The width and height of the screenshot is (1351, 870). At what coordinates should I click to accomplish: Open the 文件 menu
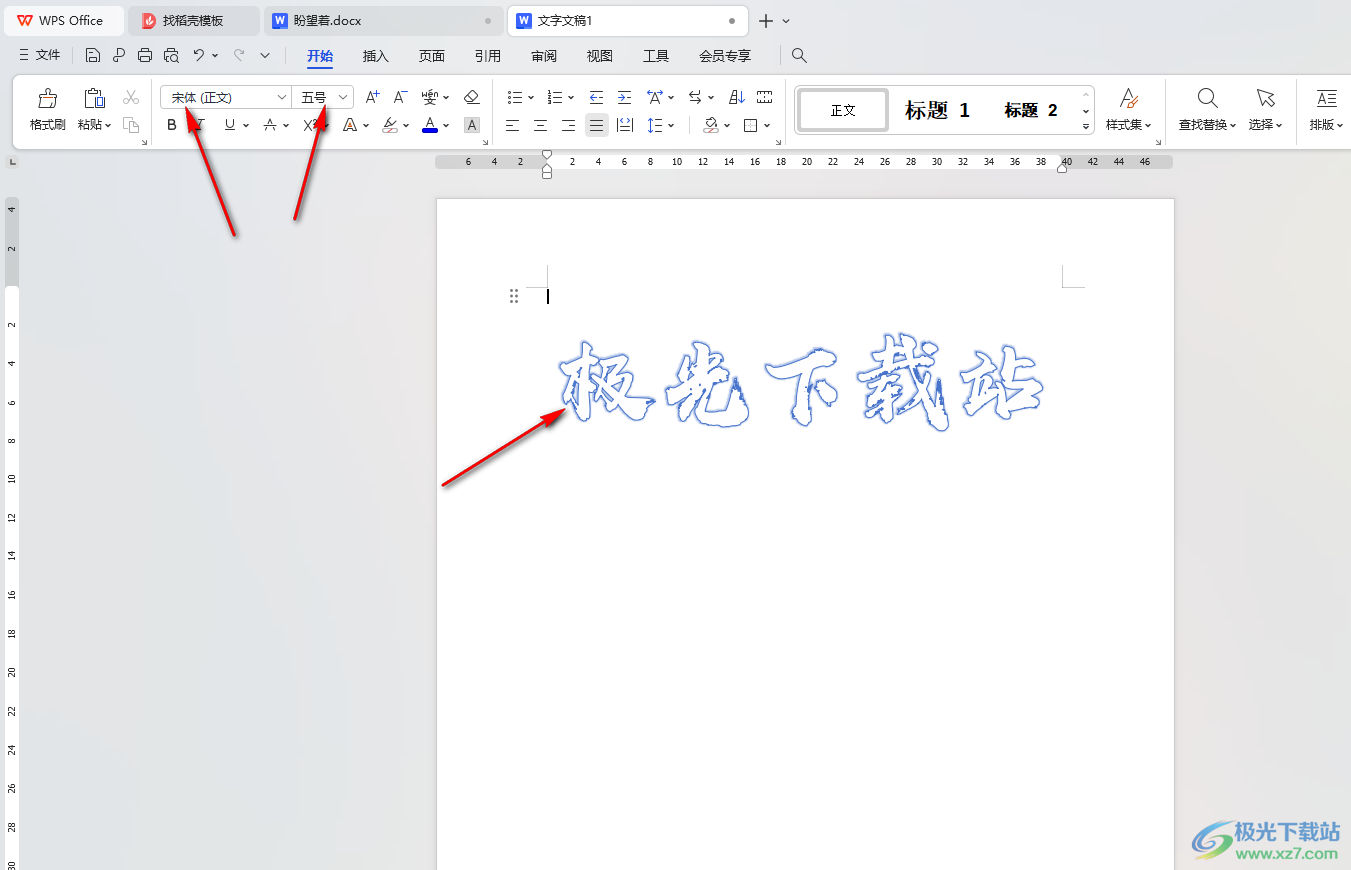pyautogui.click(x=40, y=55)
